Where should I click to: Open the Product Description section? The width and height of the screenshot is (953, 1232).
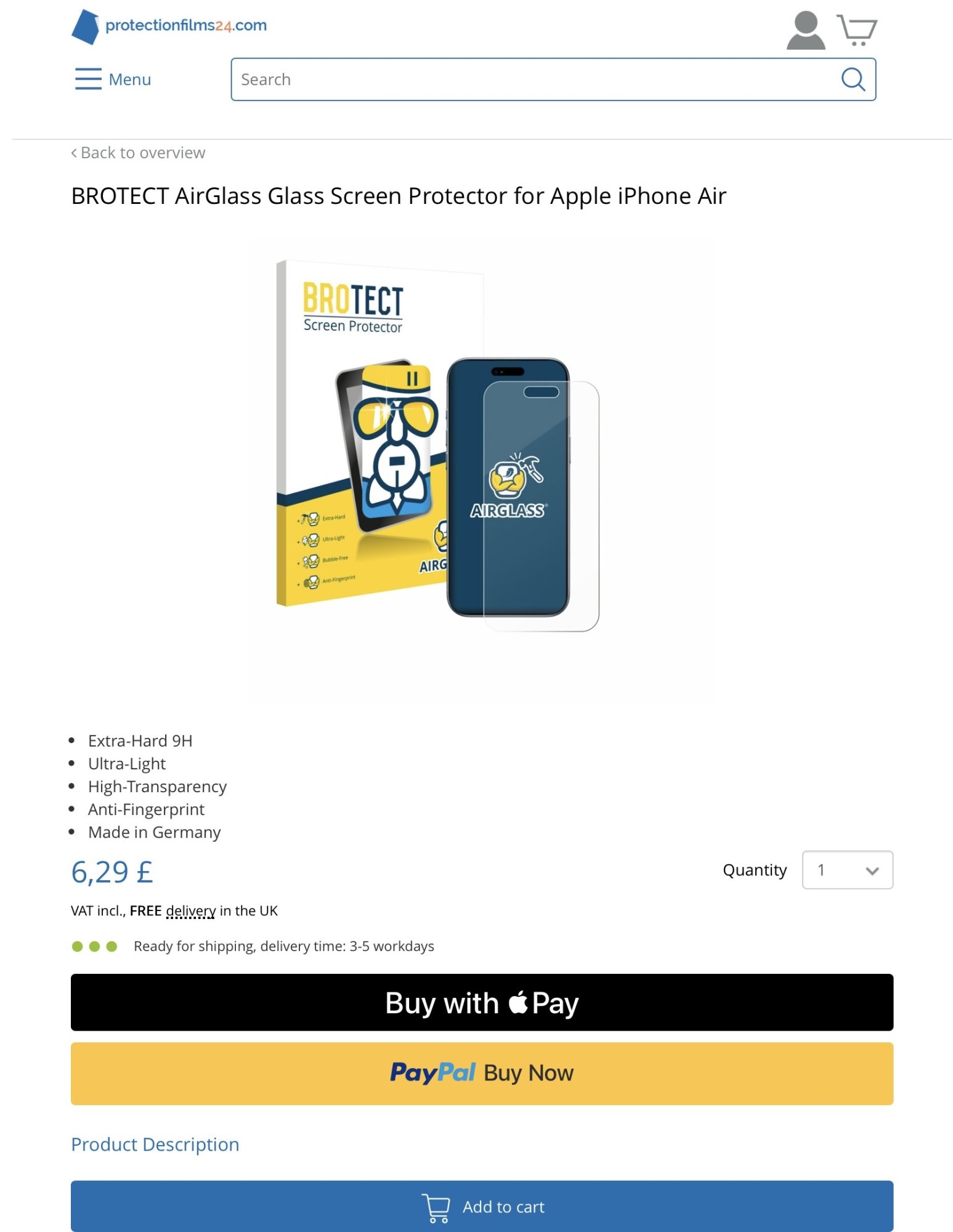coord(155,1145)
